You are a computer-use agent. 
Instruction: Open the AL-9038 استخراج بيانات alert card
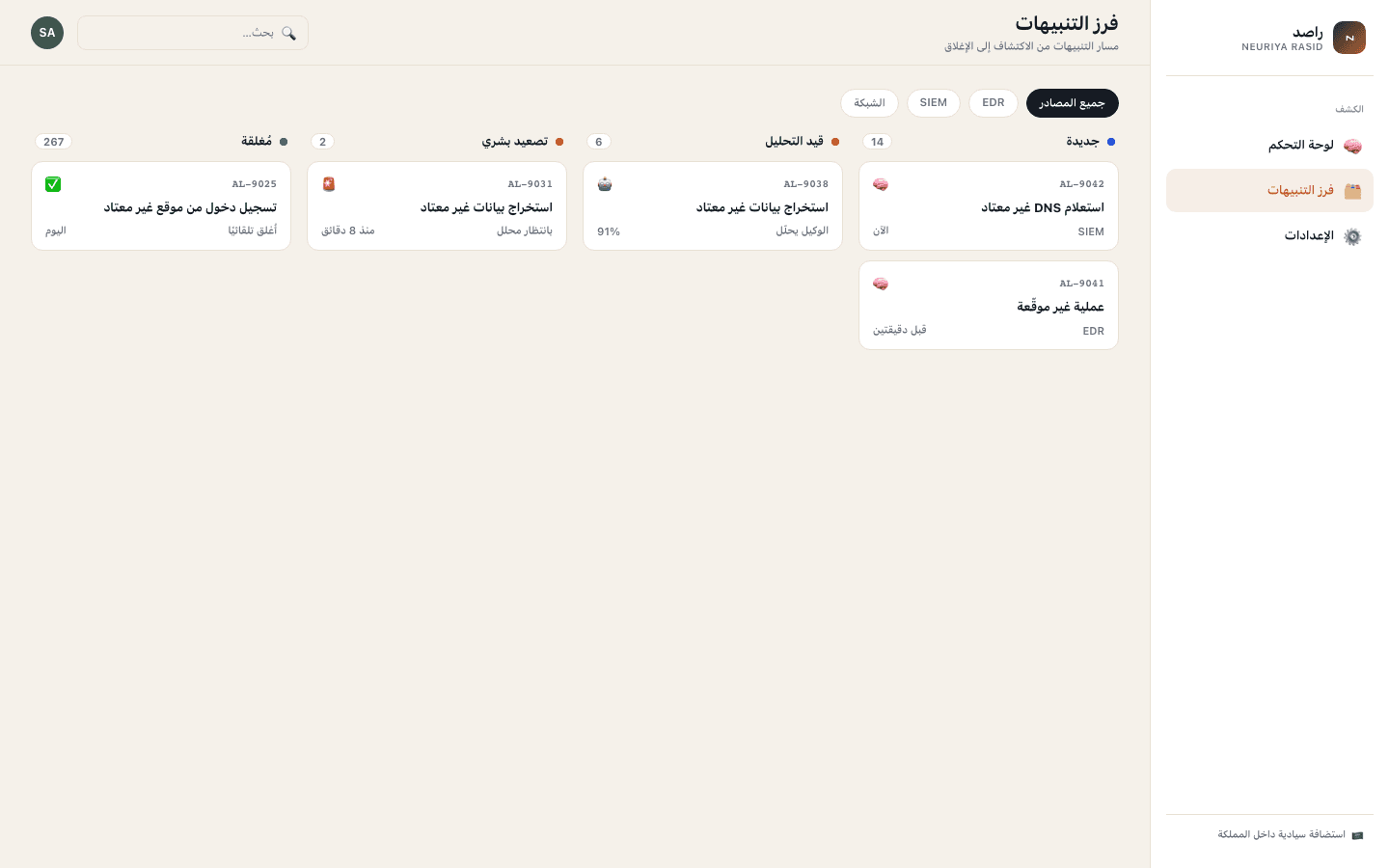pyautogui.click(x=713, y=206)
